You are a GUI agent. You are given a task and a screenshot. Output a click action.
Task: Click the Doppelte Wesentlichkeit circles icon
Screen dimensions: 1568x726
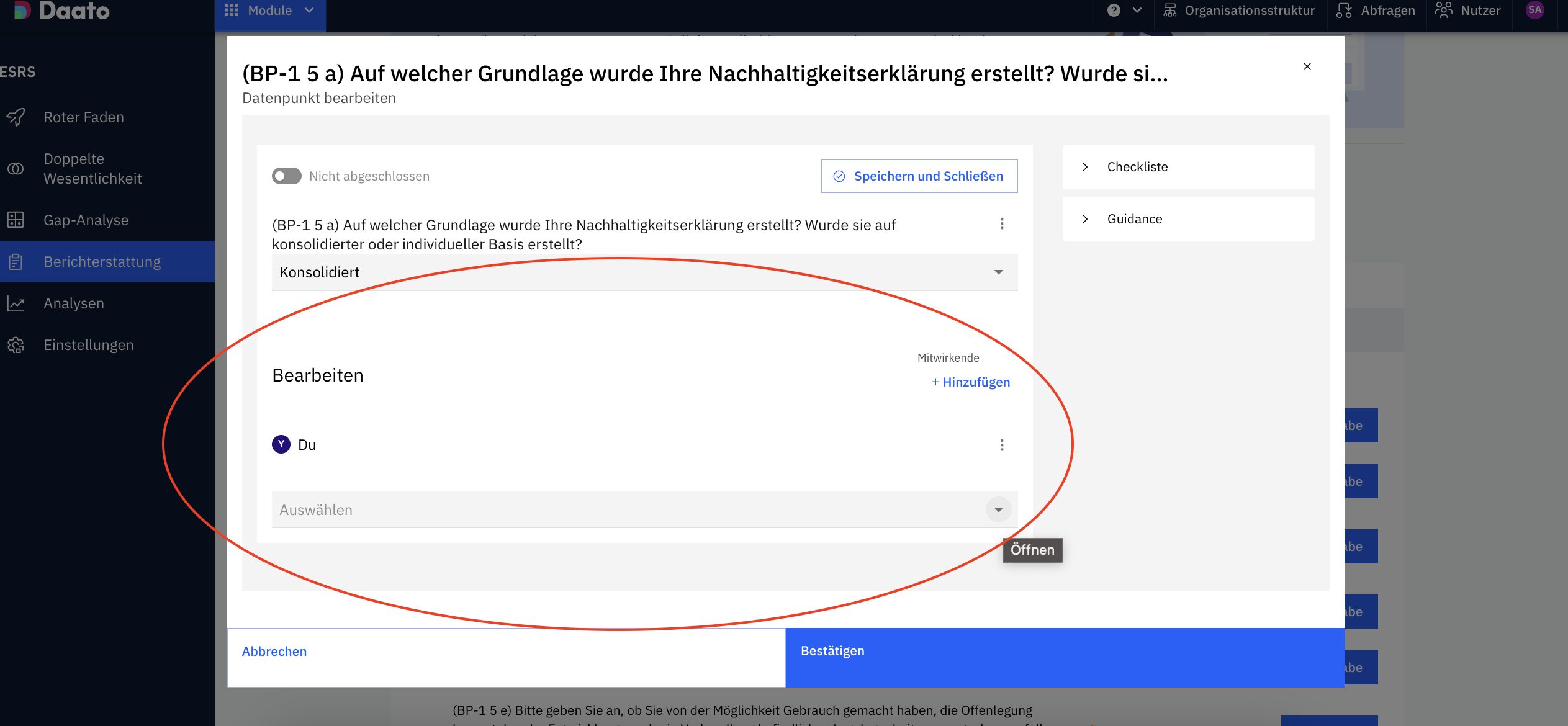(x=16, y=169)
